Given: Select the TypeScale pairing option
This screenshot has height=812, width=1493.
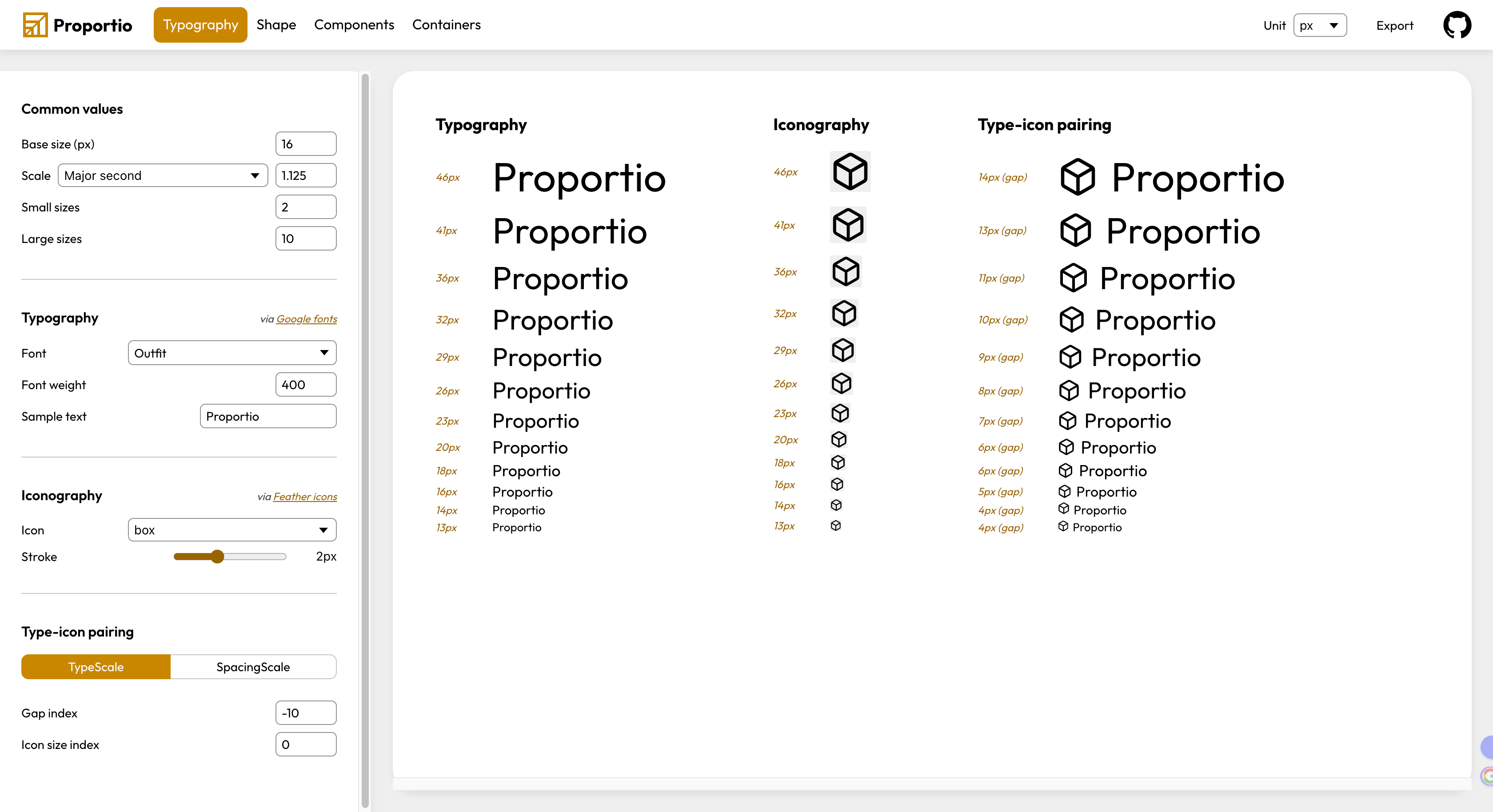Looking at the screenshot, I should (96, 666).
